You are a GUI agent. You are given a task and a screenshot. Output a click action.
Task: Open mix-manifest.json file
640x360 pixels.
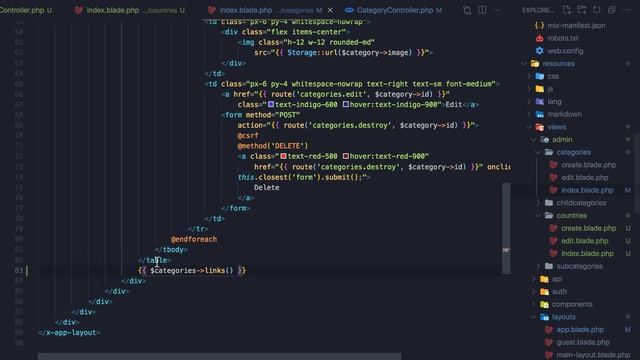[x=576, y=25]
